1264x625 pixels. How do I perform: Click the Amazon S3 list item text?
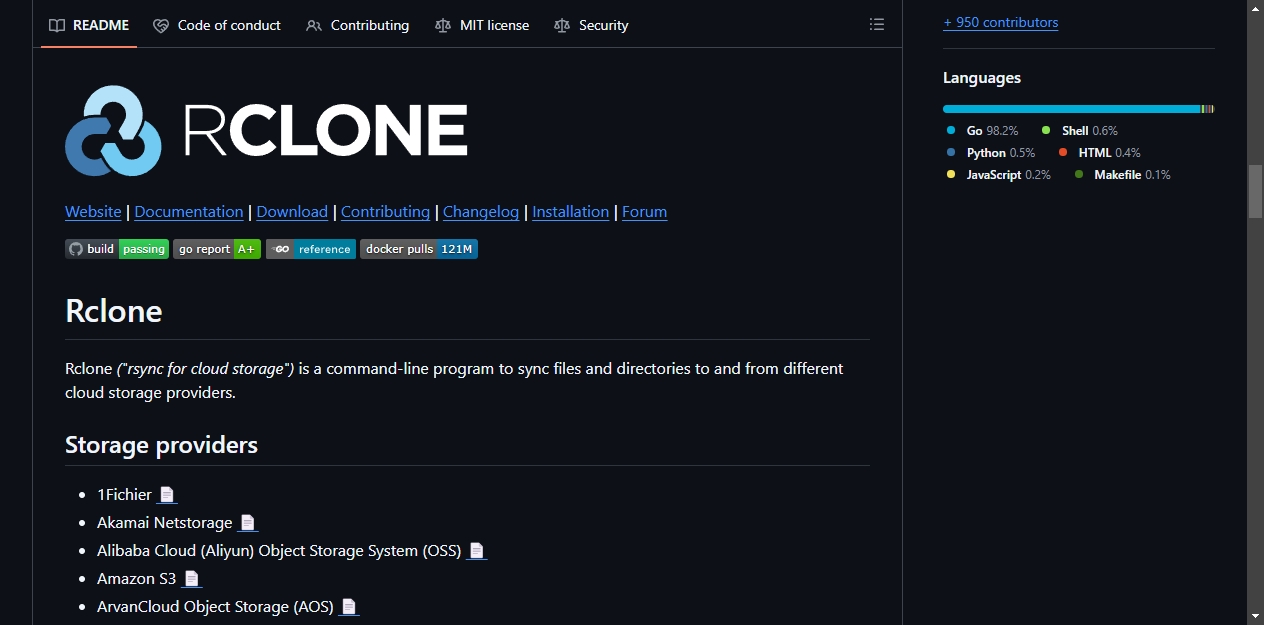coord(136,578)
